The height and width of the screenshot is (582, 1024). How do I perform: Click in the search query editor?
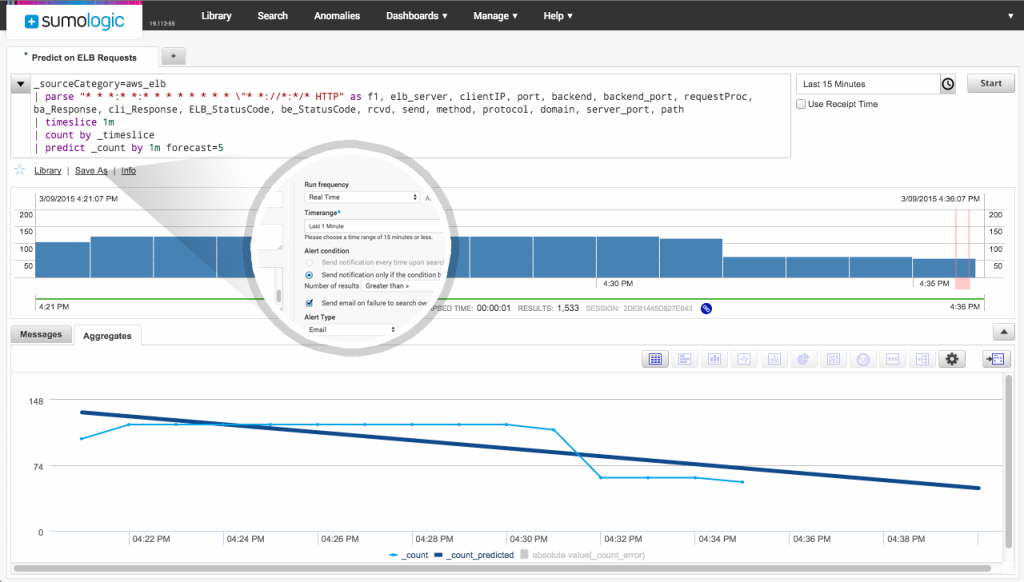pyautogui.click(x=400, y=116)
